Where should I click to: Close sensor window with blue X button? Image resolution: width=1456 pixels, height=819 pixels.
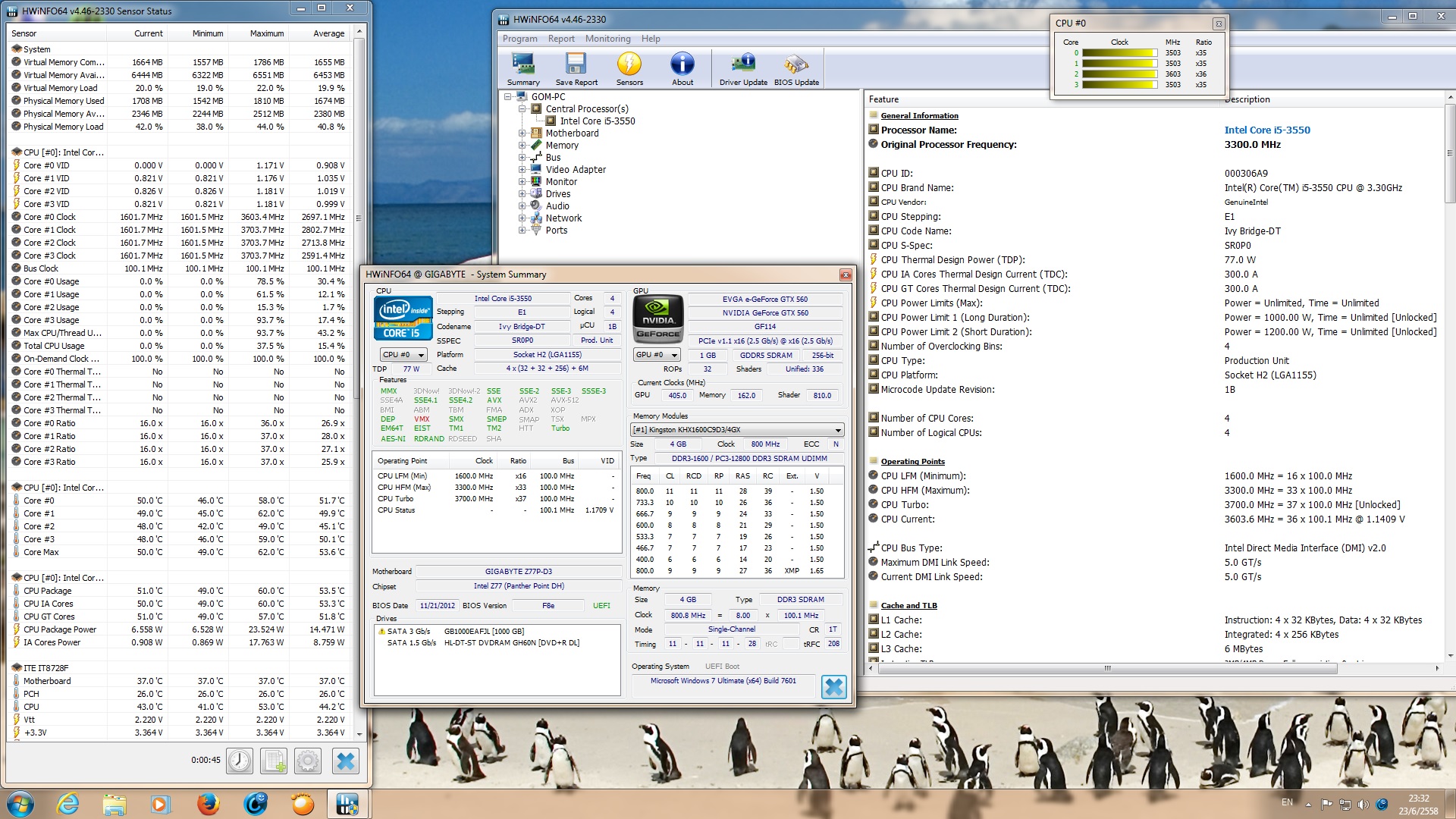pos(346,761)
